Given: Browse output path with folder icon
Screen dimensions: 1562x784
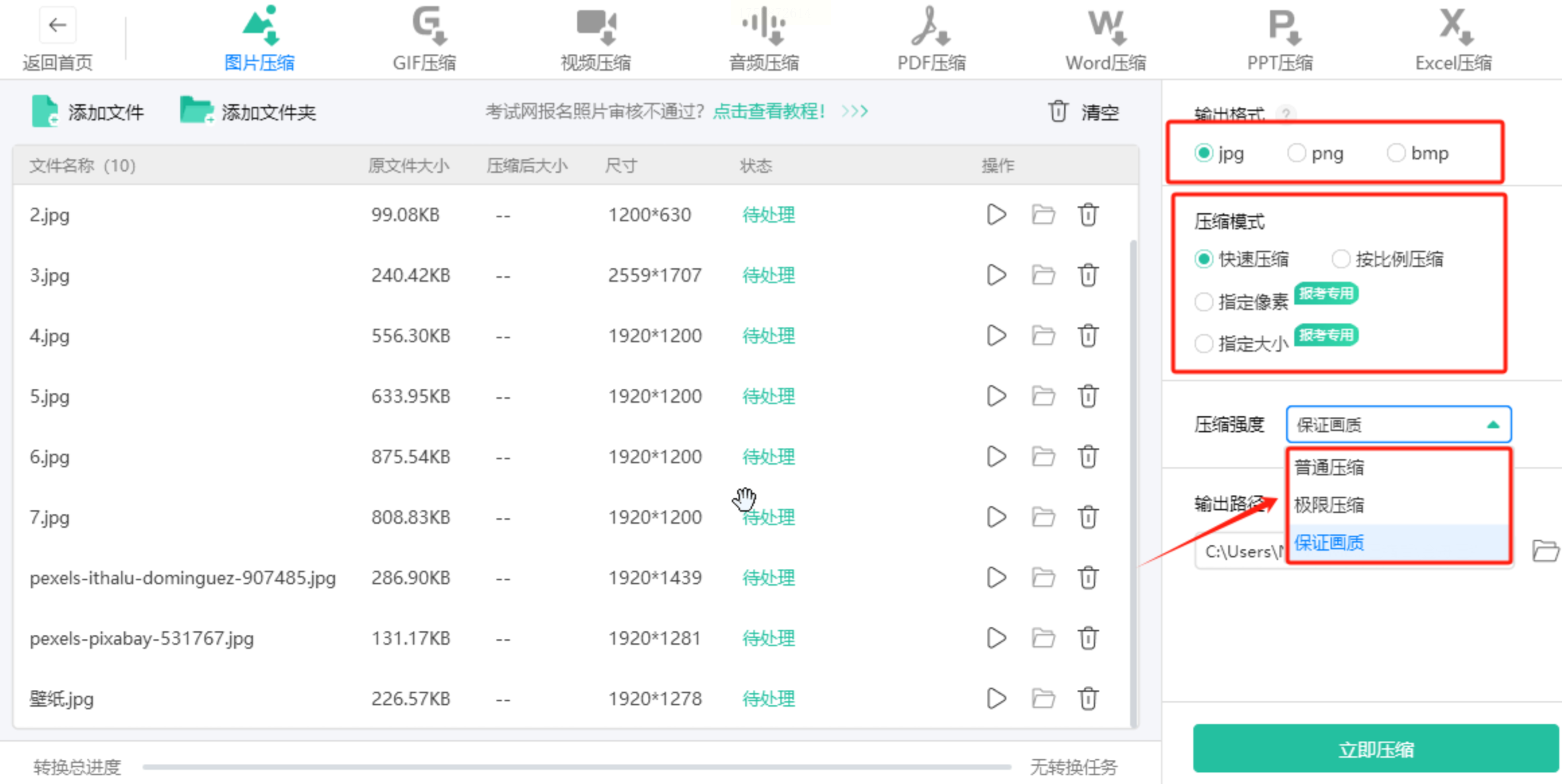Looking at the screenshot, I should pos(1545,551).
